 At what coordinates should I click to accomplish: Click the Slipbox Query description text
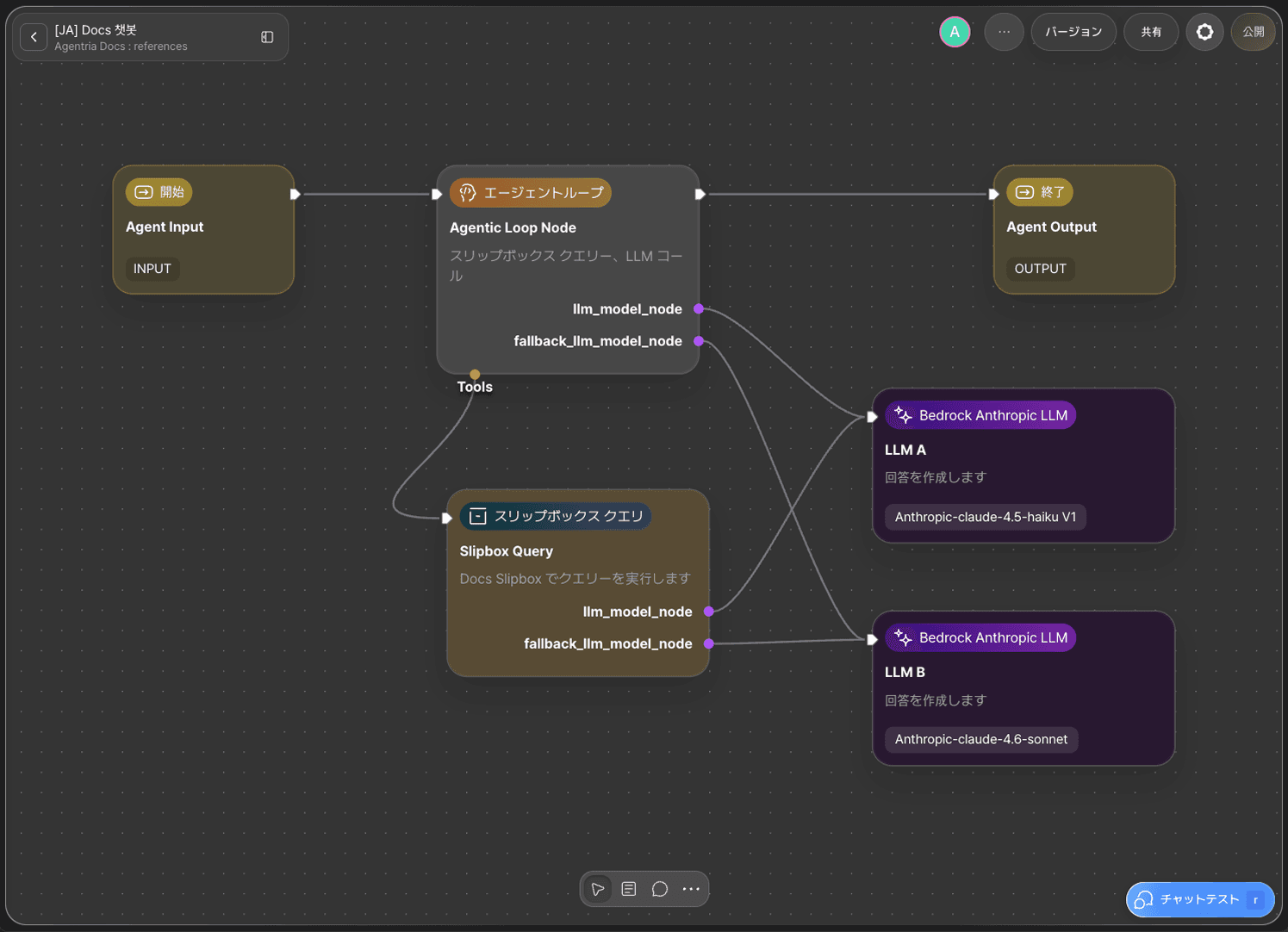(x=575, y=579)
